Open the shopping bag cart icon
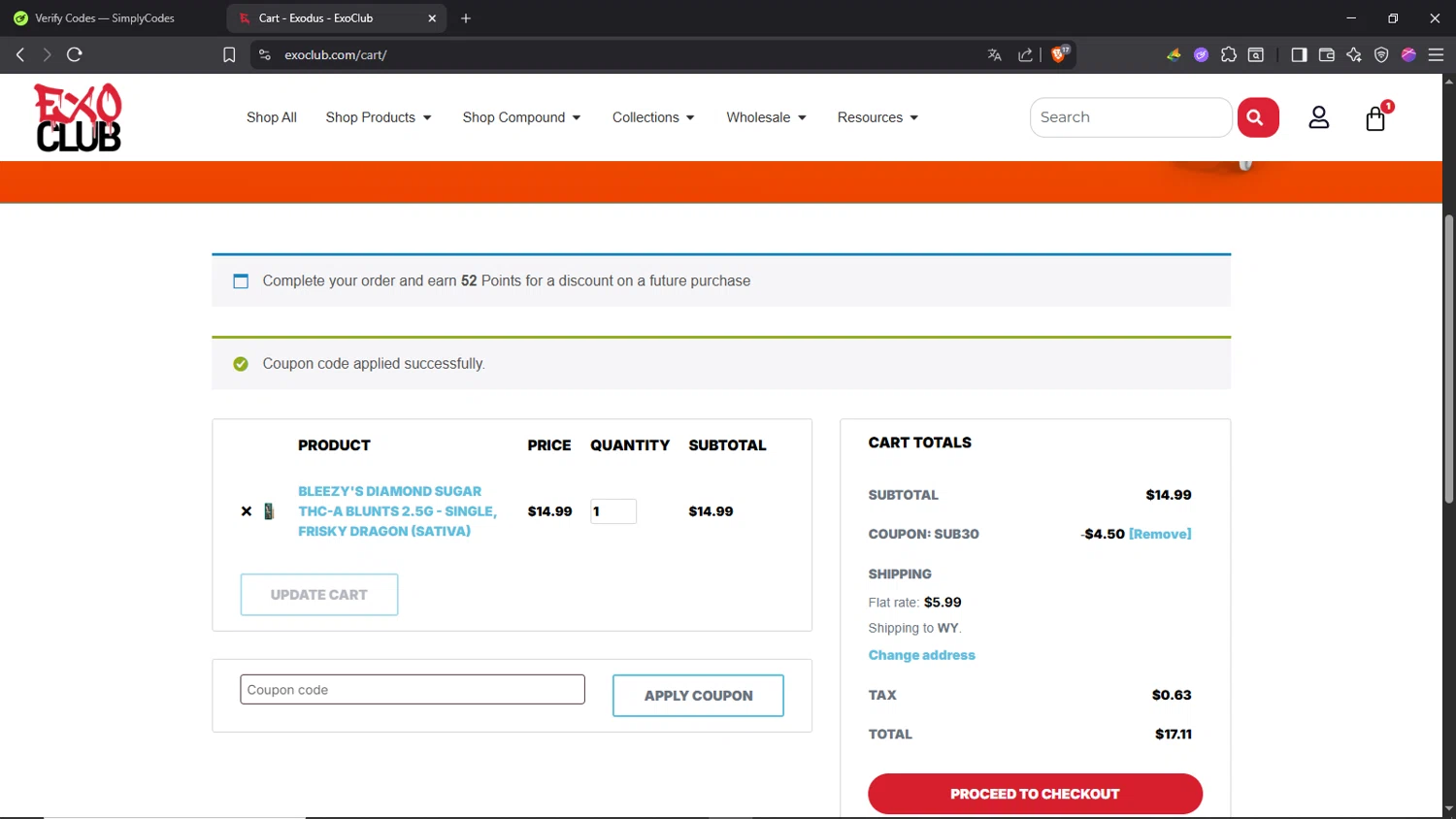 1375,117
